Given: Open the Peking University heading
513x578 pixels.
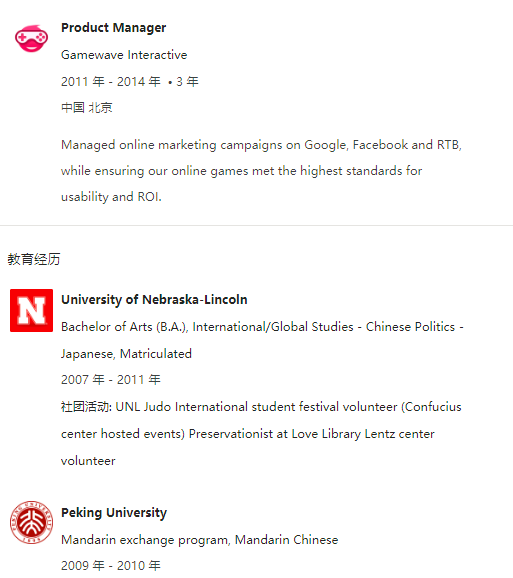Looking at the screenshot, I should pos(114,513).
